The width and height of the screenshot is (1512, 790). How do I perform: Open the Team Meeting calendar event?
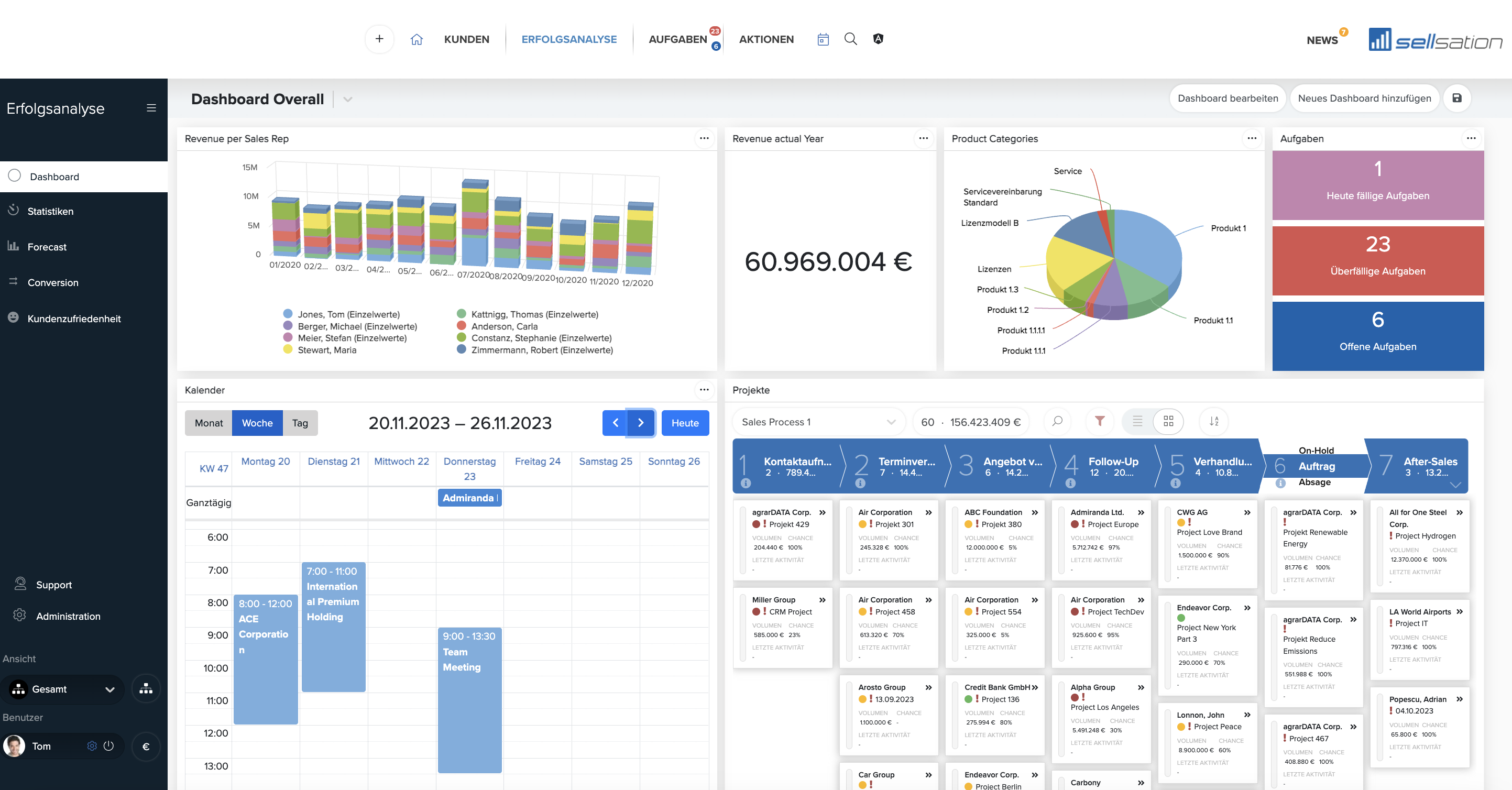coord(469,700)
